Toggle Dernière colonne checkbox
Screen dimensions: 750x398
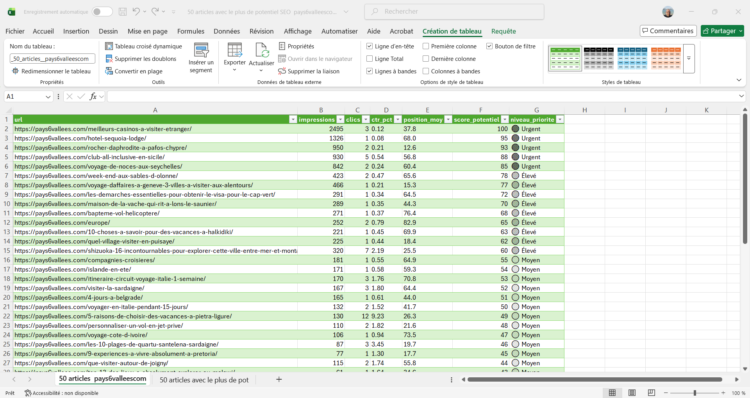[425, 58]
